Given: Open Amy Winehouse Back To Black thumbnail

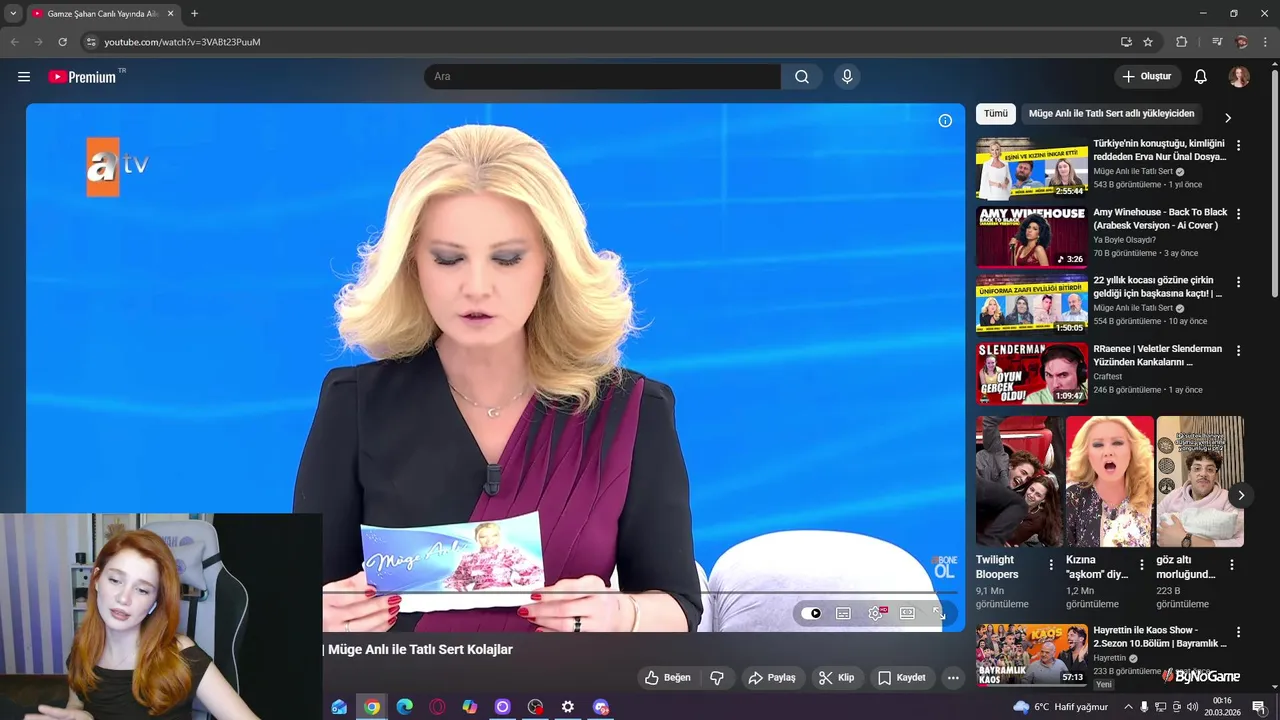Looking at the screenshot, I should tap(1031, 237).
